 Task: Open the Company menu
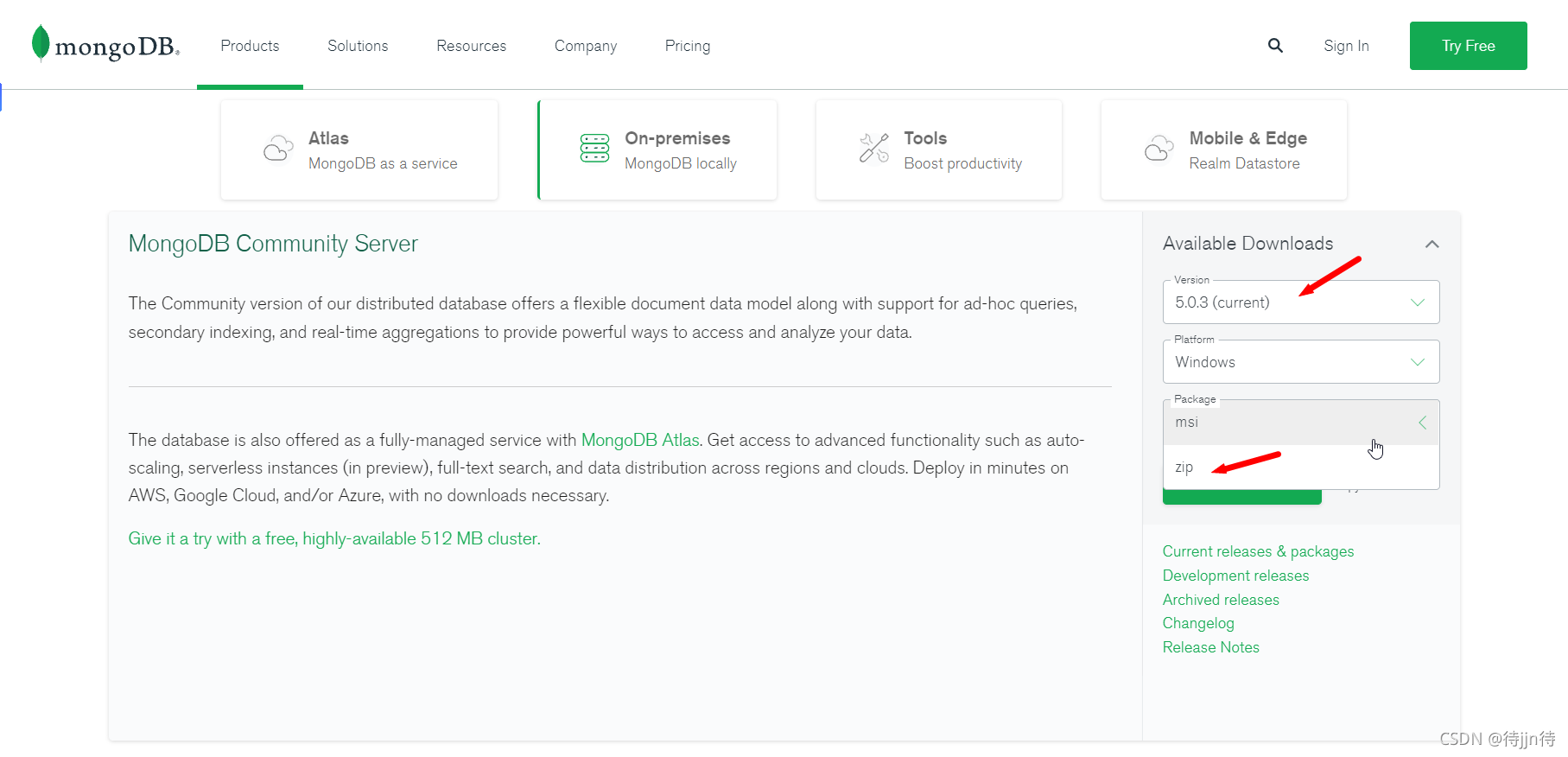[x=586, y=46]
